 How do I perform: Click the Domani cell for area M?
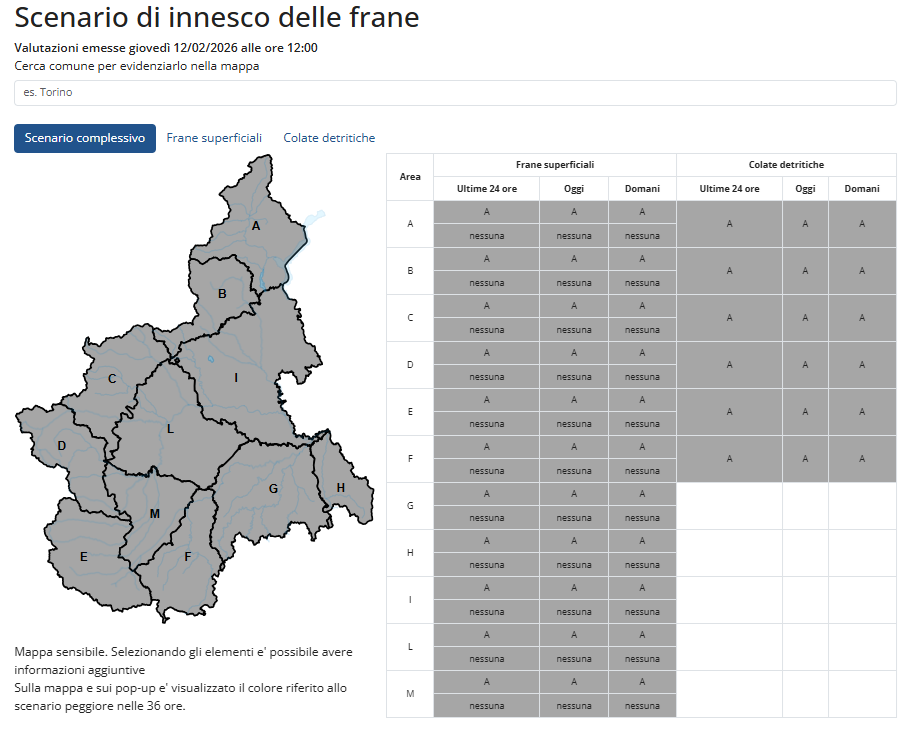(641, 681)
